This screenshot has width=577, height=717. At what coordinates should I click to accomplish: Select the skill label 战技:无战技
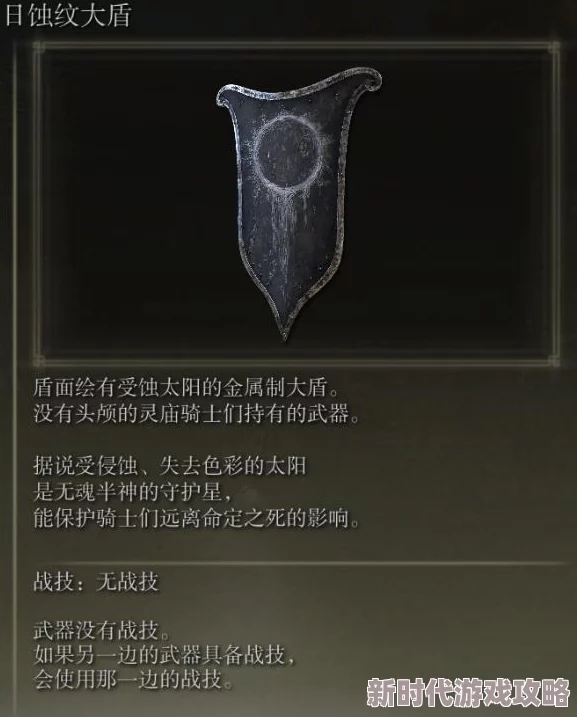click(96, 583)
